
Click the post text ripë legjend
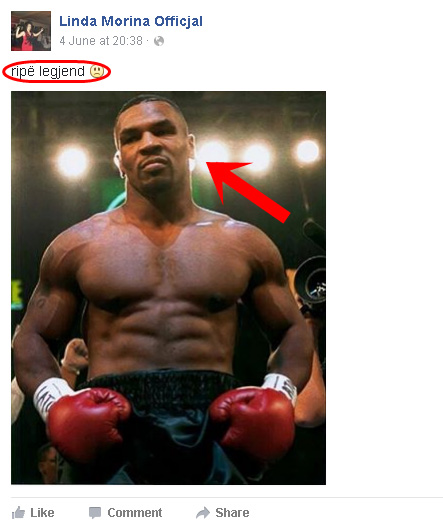click(x=48, y=72)
